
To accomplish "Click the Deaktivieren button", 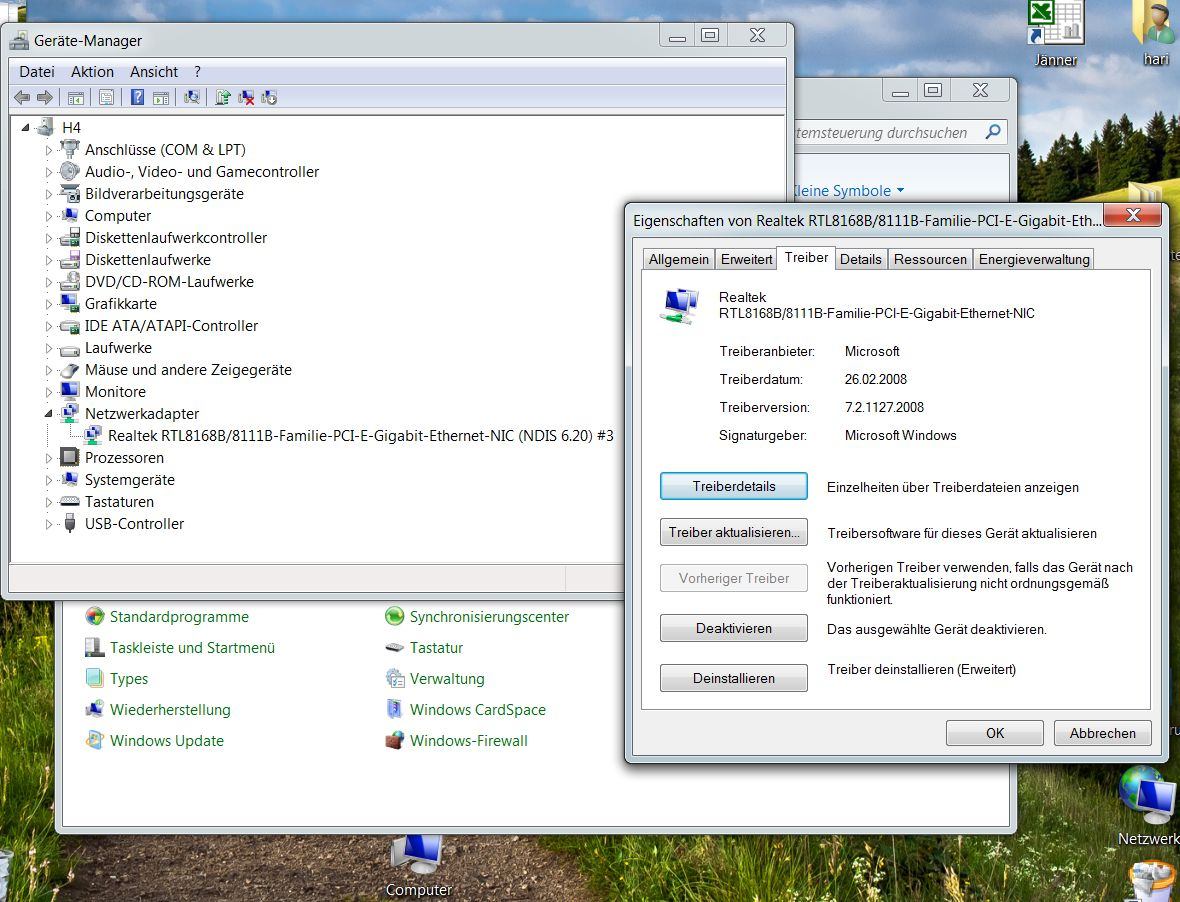I will (734, 628).
